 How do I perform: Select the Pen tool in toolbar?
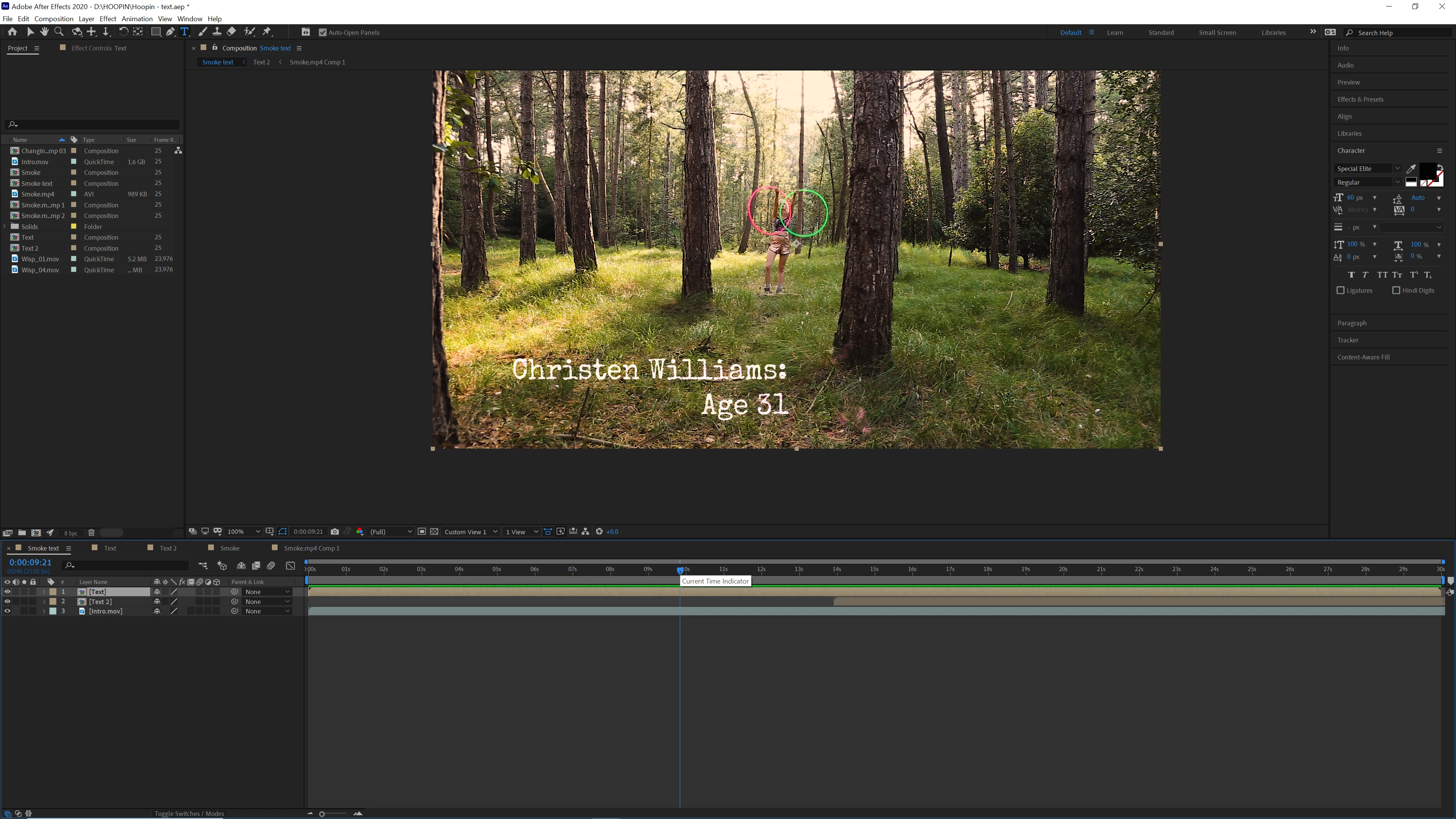170,32
